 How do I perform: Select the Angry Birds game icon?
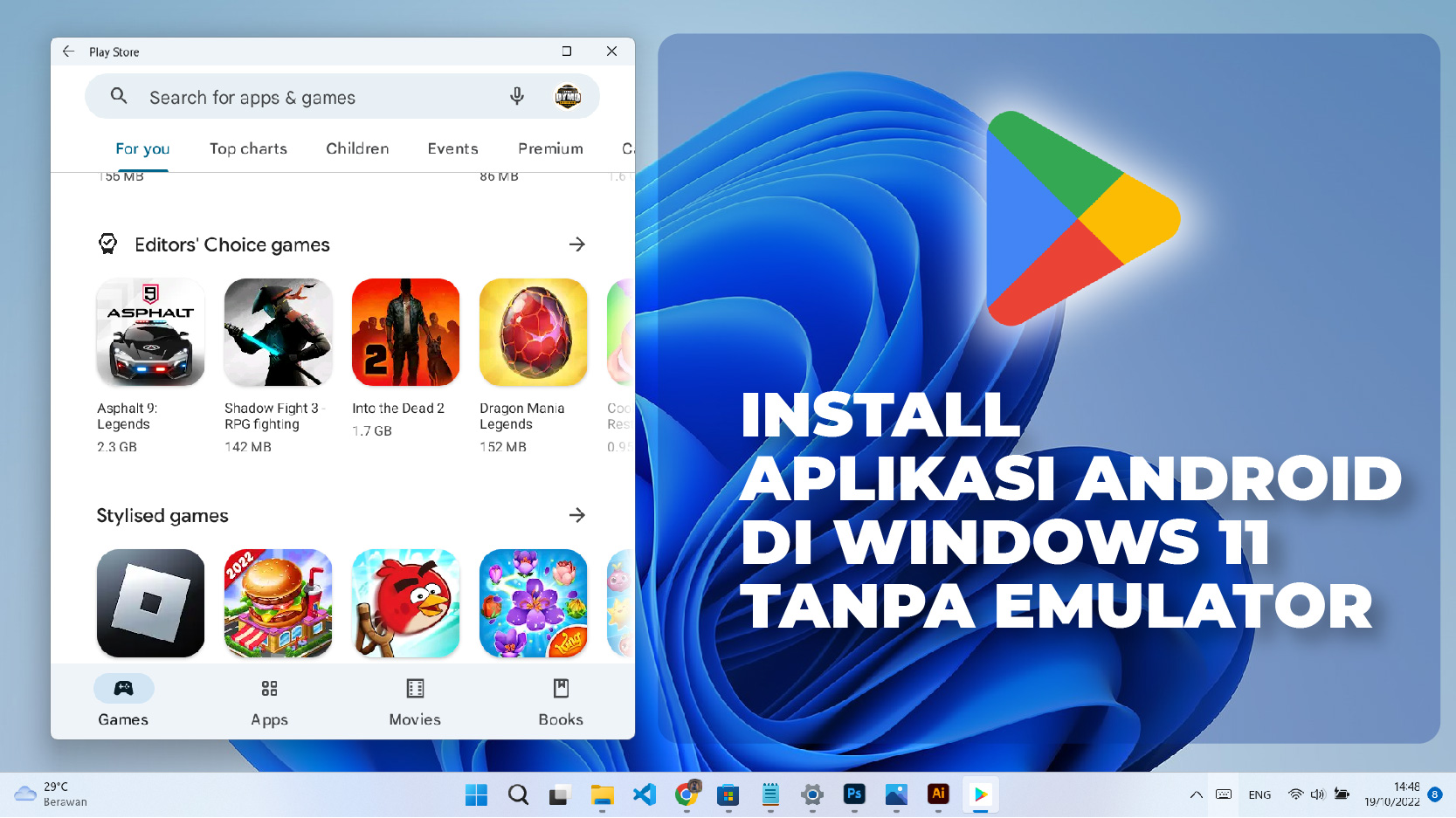tap(405, 603)
